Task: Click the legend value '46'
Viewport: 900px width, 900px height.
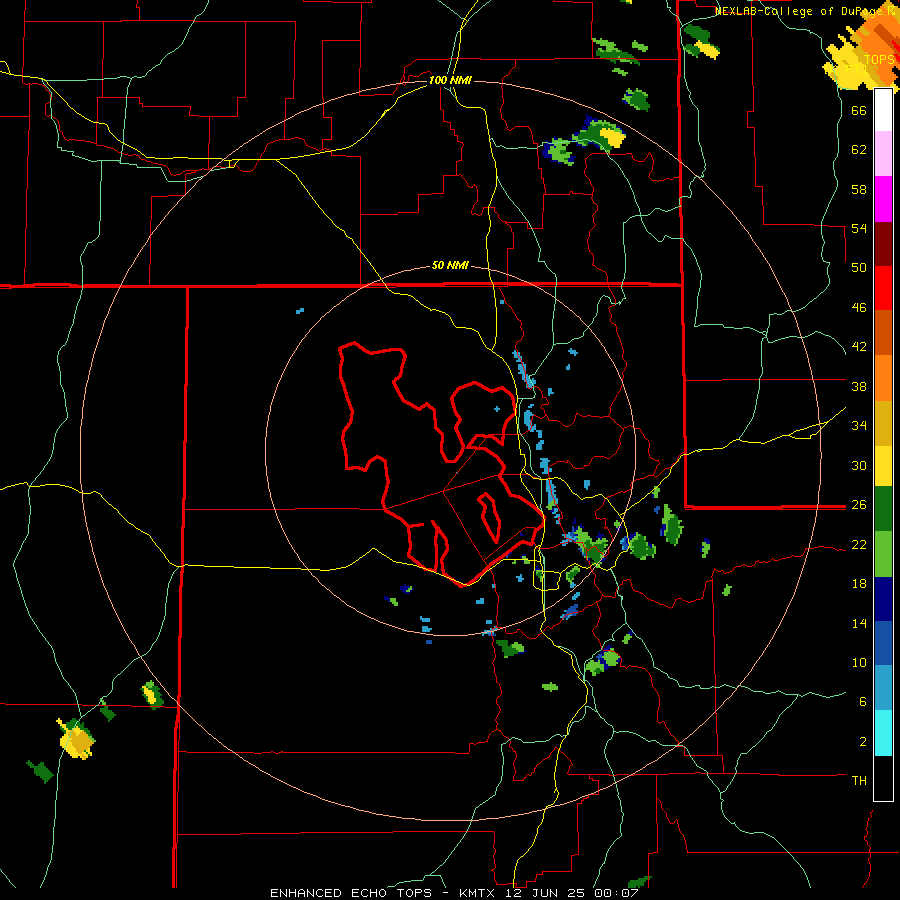Action: coord(859,308)
